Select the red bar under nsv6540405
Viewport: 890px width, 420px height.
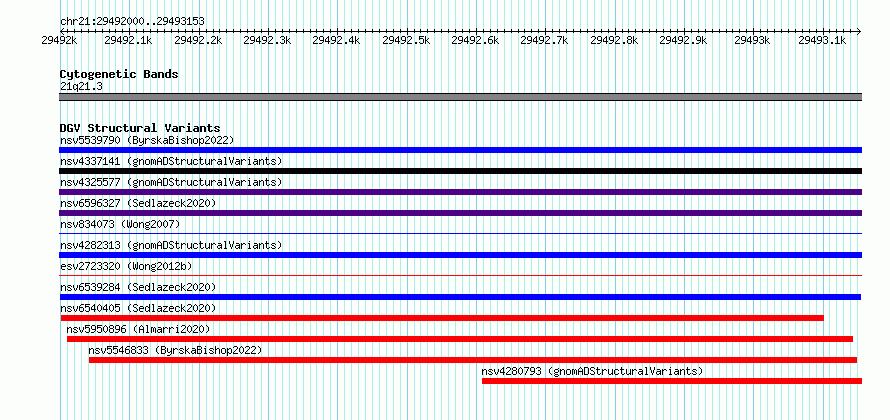tap(442, 318)
